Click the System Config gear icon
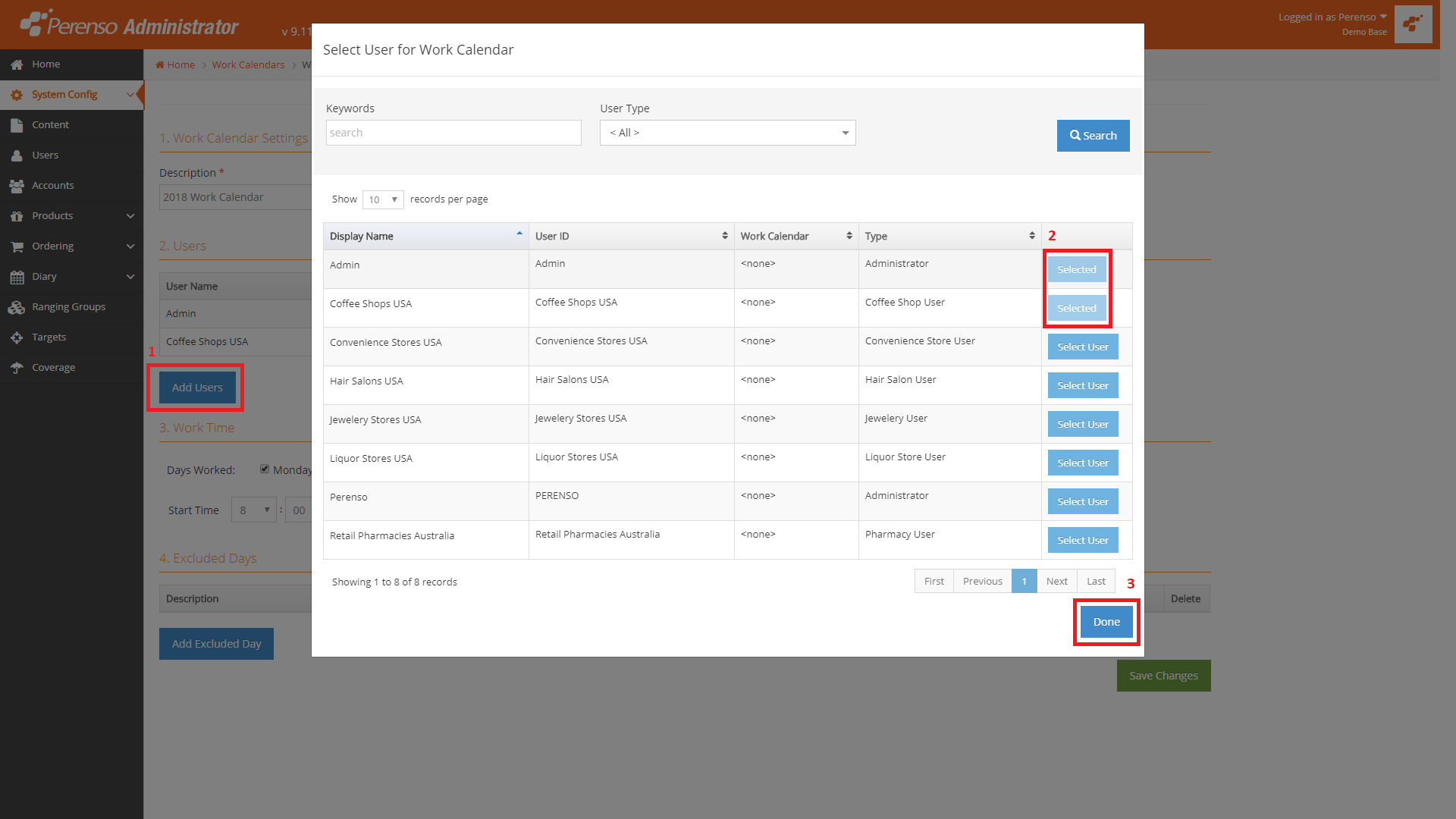This screenshot has width=1456, height=819. pyautogui.click(x=17, y=95)
